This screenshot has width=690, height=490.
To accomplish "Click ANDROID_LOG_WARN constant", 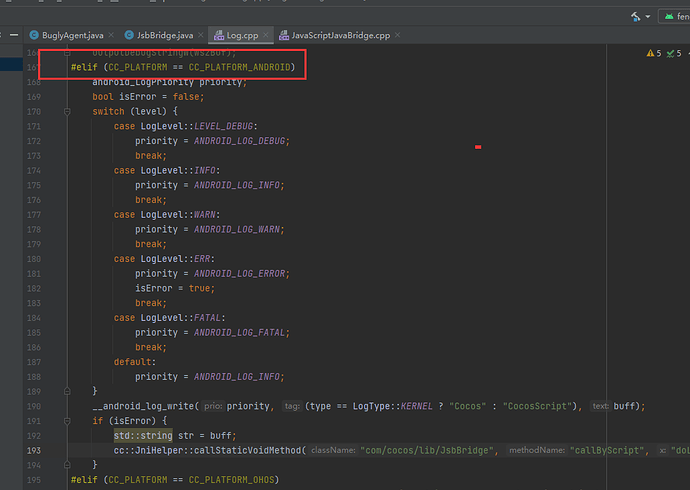I will 237,230.
